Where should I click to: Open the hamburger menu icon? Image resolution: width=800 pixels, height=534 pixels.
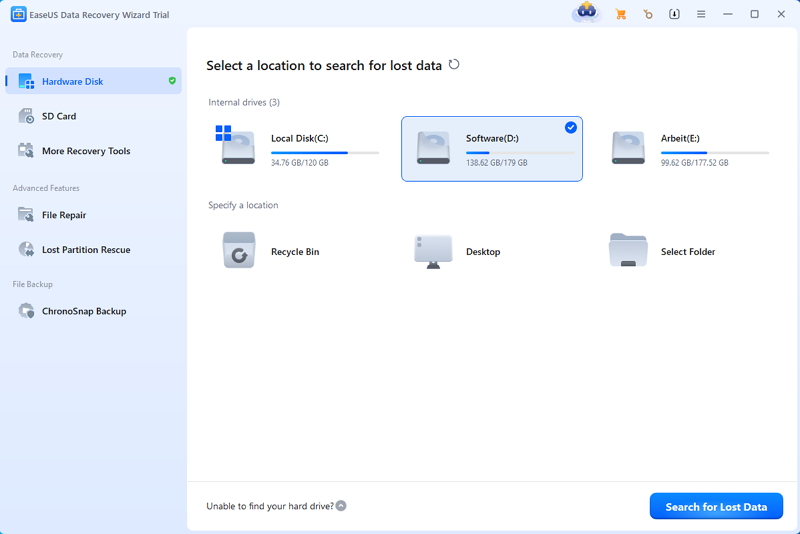click(x=701, y=14)
